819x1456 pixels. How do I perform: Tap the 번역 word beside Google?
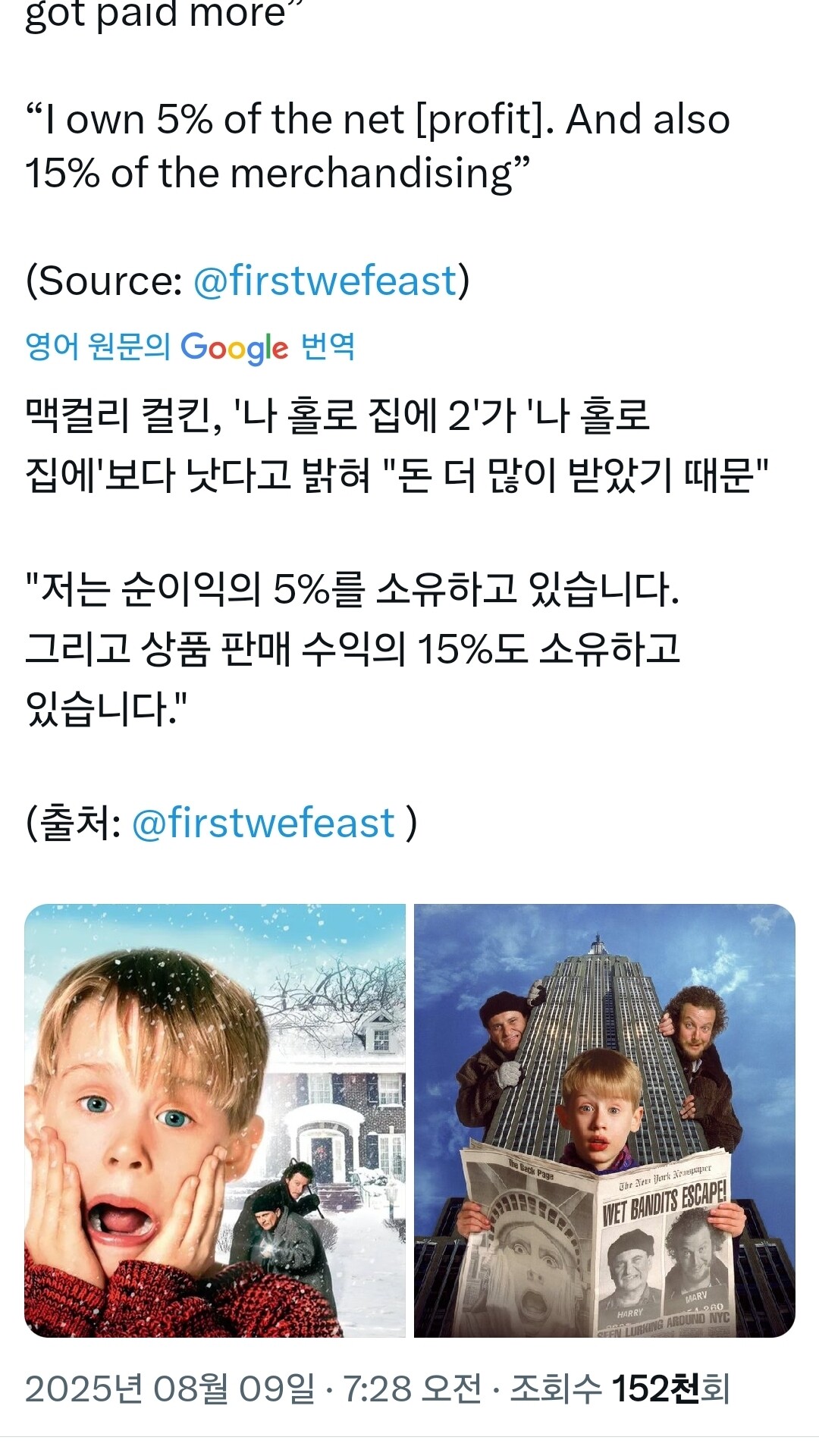[x=328, y=347]
